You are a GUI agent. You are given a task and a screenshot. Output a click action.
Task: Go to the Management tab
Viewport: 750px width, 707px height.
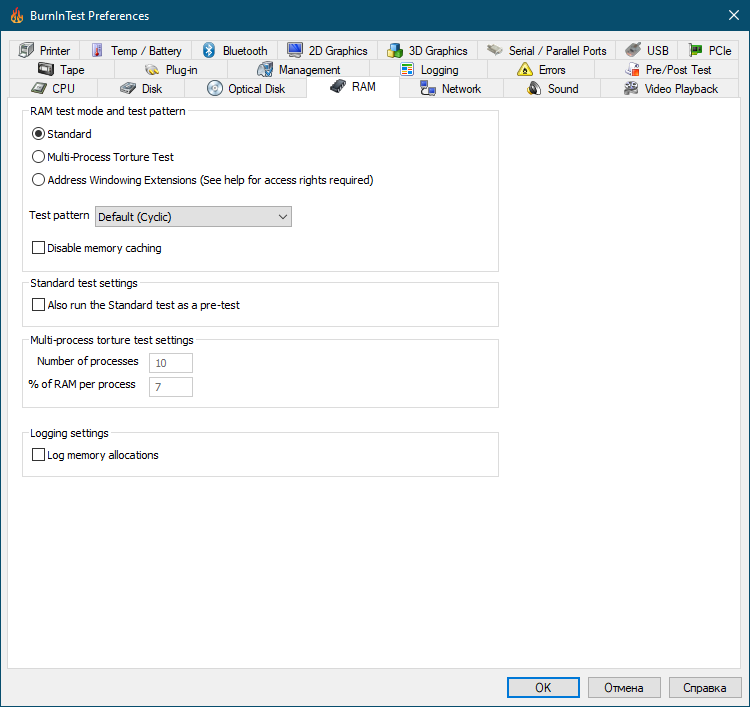click(x=298, y=70)
